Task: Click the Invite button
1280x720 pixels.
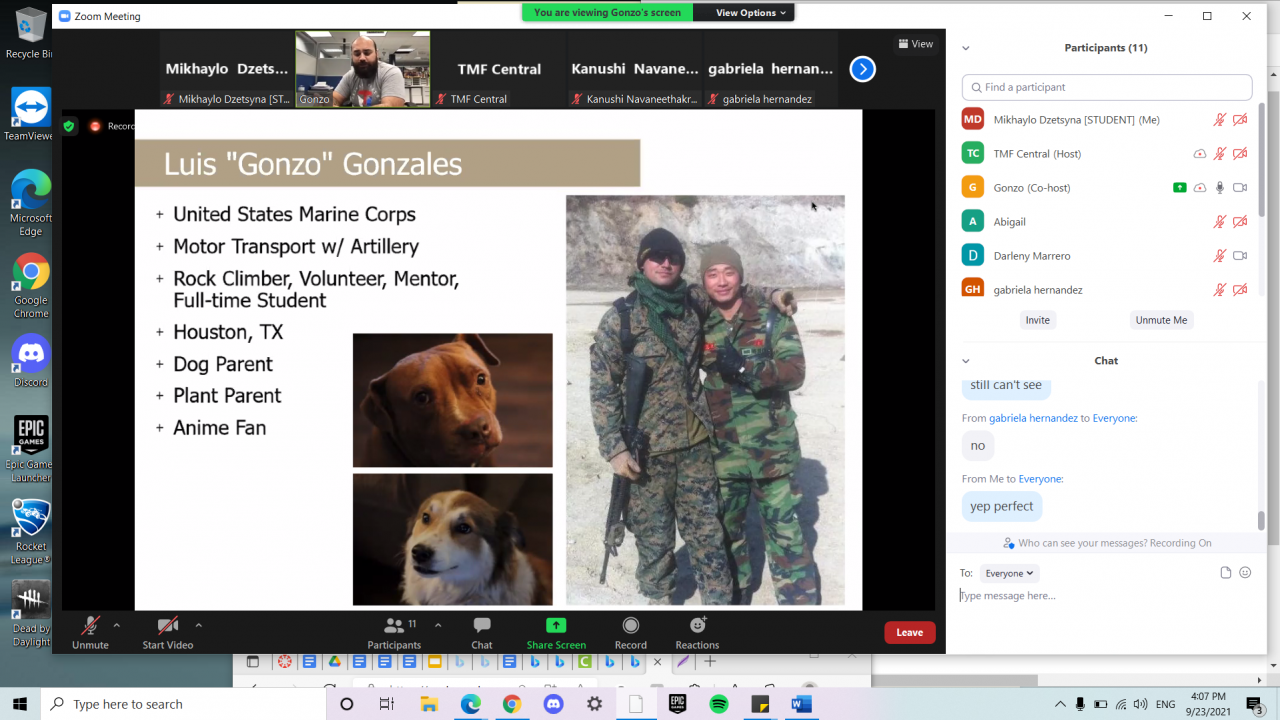Action: [x=1037, y=320]
